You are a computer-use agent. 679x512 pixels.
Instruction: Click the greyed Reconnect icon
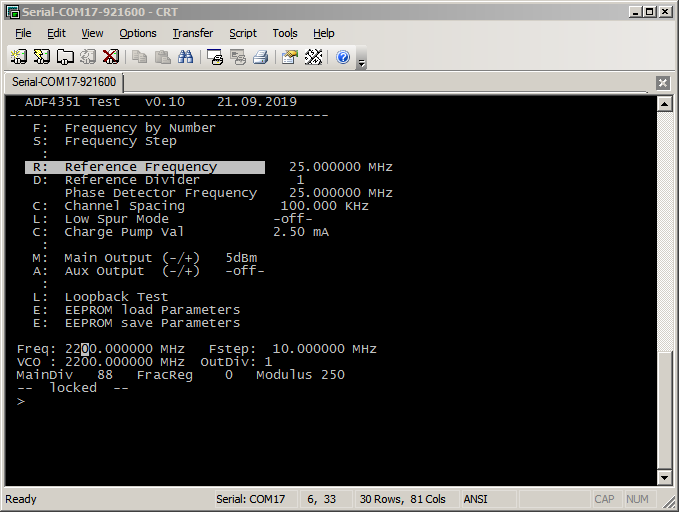88,57
